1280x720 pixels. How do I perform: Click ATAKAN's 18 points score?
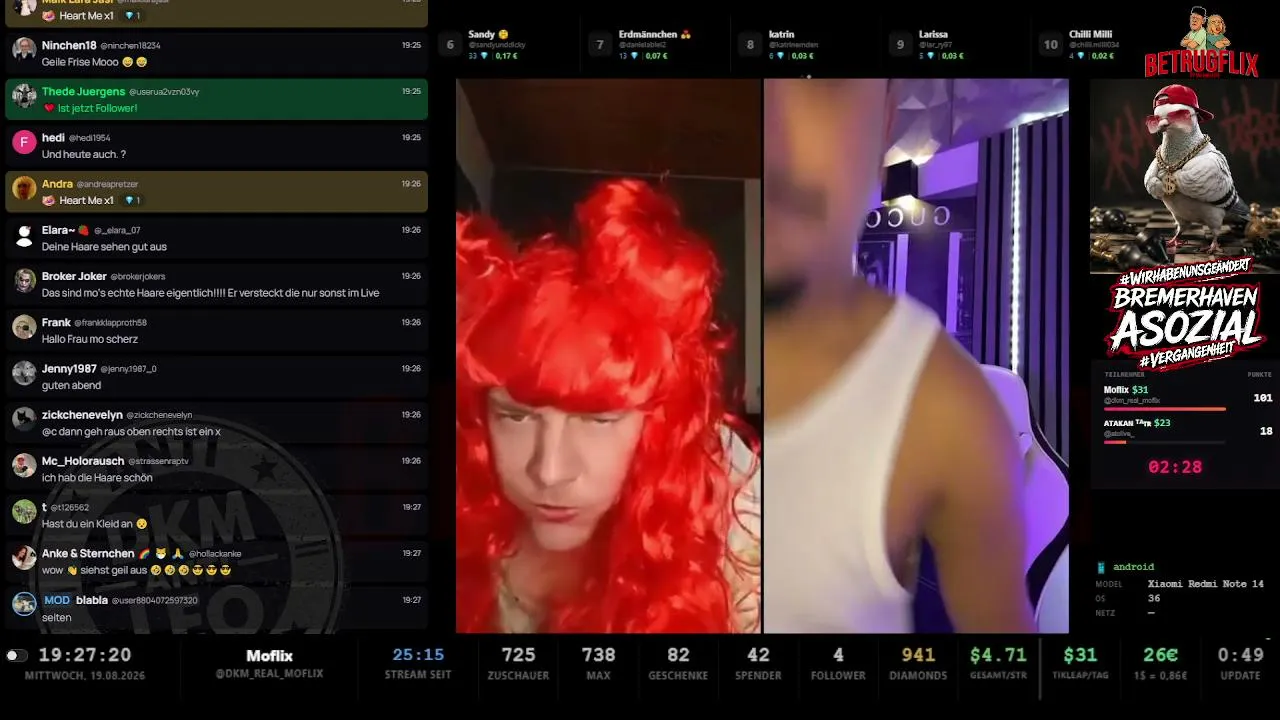(x=1266, y=430)
